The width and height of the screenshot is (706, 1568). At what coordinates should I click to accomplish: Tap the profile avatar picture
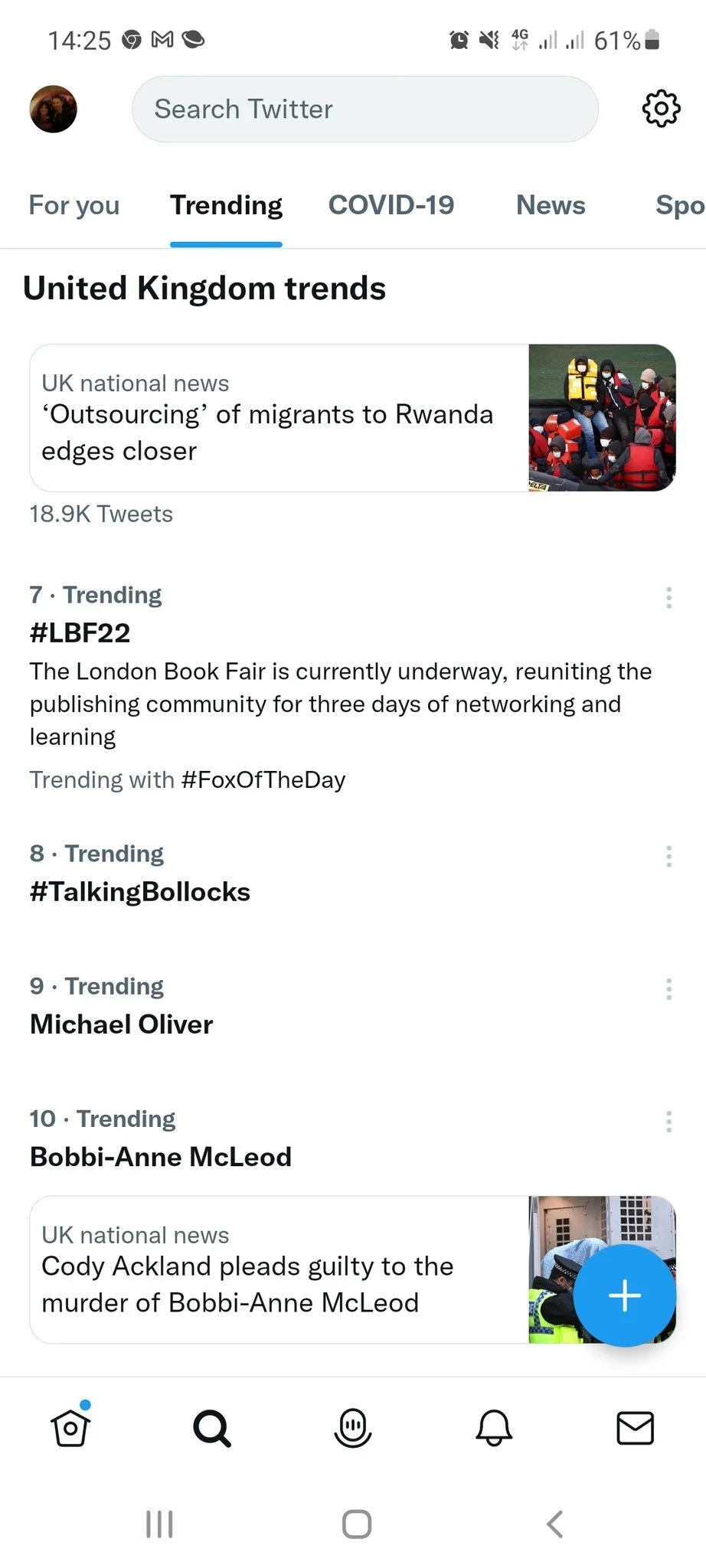tap(54, 109)
